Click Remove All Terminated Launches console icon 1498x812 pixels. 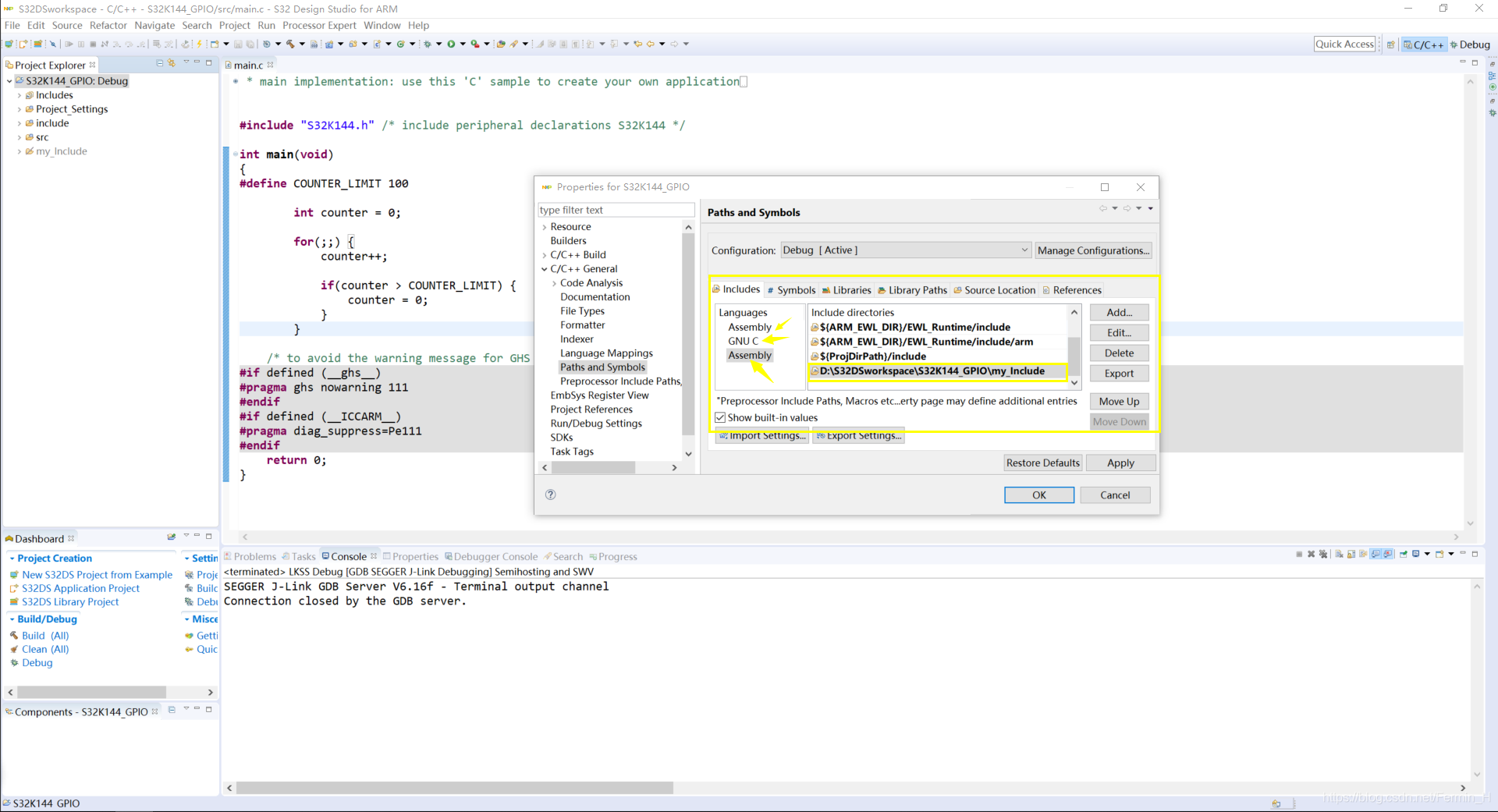click(1323, 554)
